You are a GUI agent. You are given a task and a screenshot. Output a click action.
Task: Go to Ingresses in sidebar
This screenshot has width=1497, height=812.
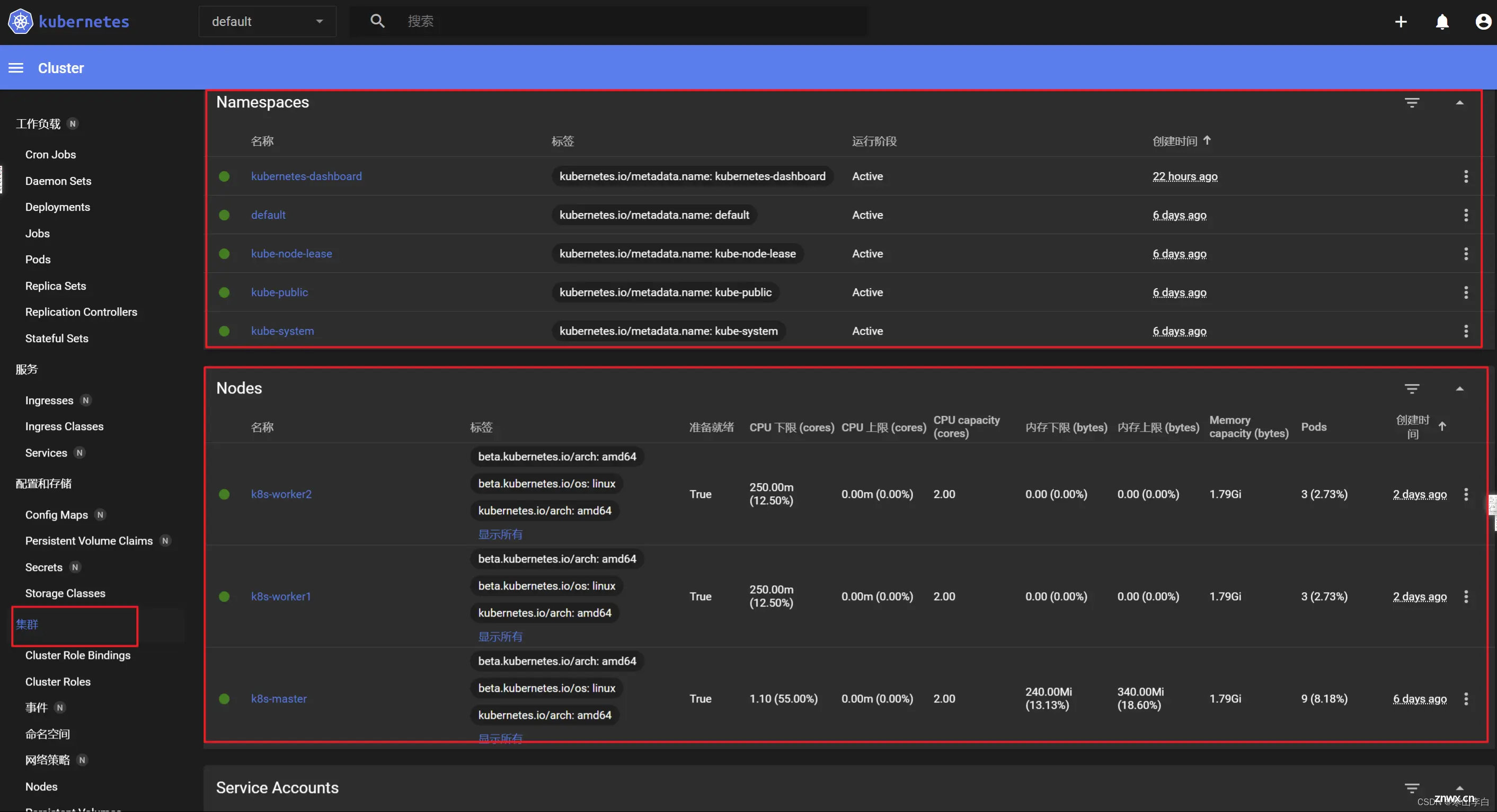(x=49, y=400)
